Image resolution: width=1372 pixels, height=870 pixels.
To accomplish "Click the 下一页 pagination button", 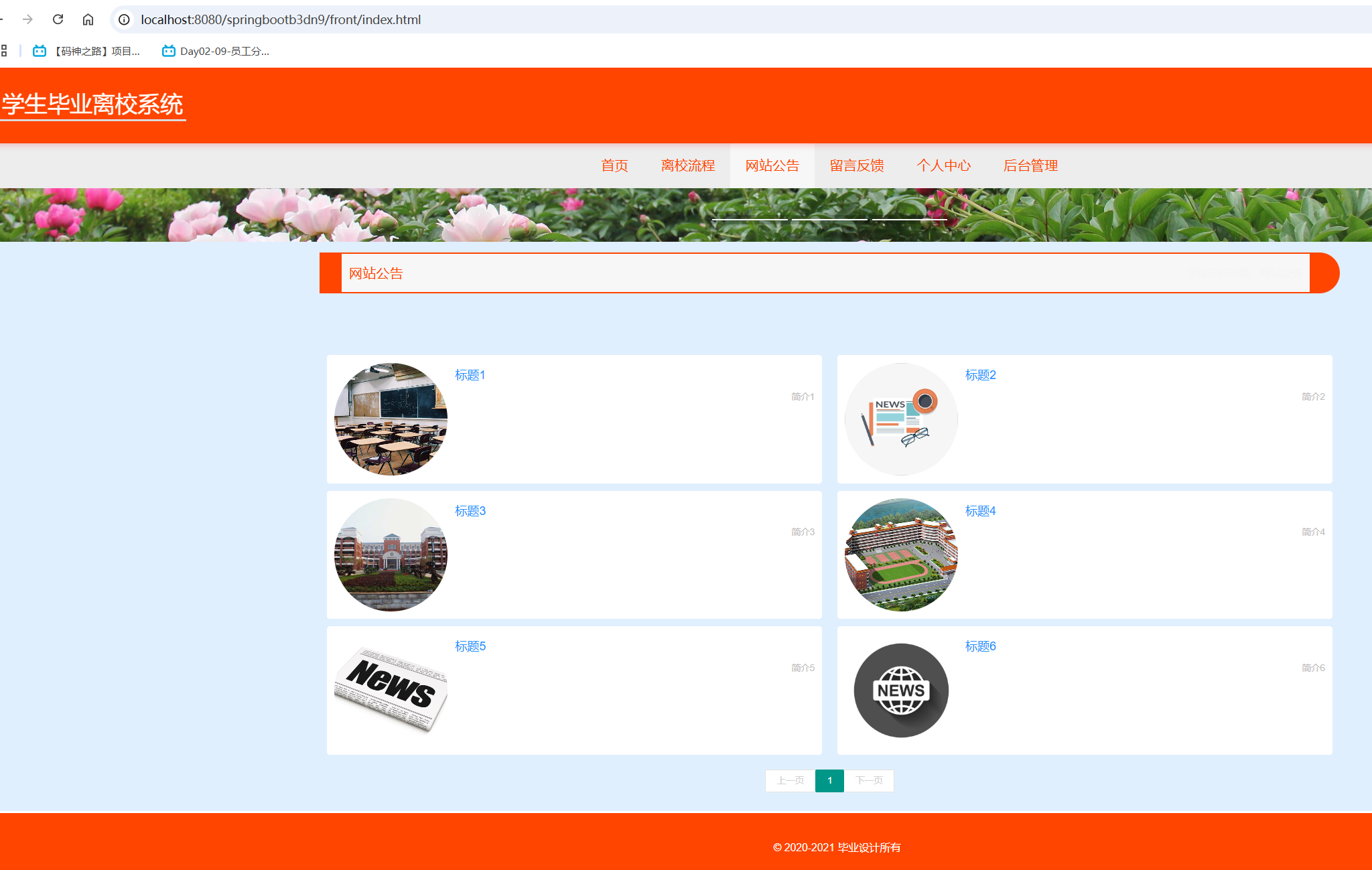I will [869, 780].
